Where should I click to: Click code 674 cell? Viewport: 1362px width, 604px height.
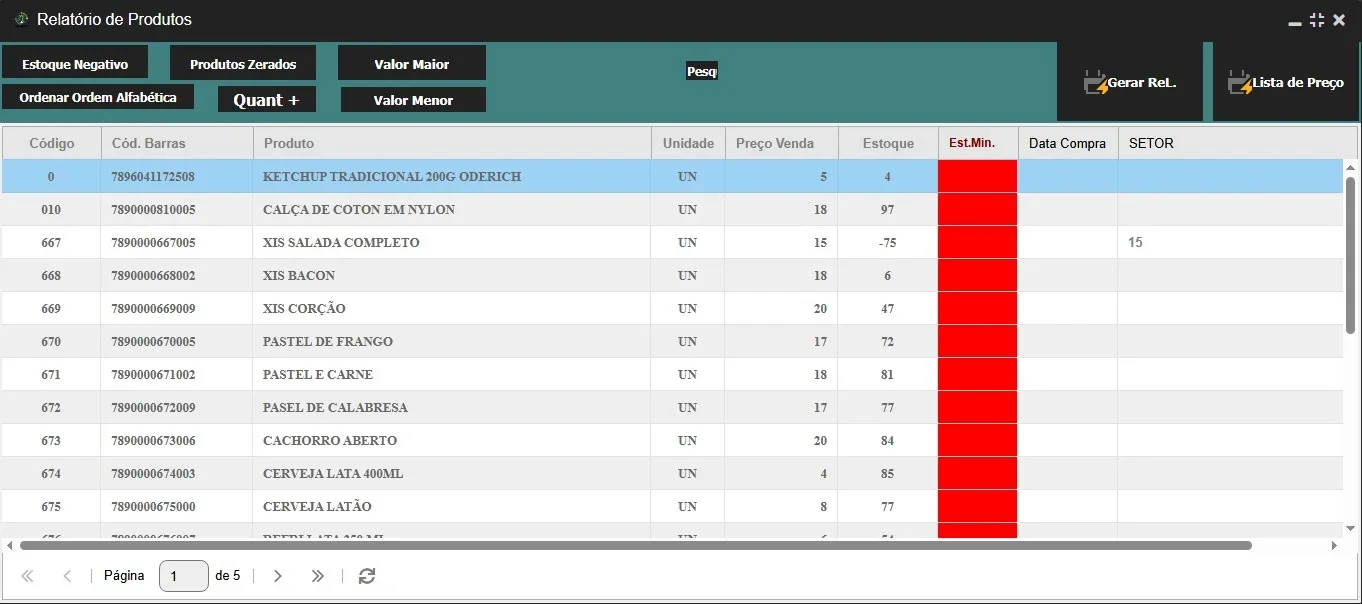pyautogui.click(x=52, y=473)
